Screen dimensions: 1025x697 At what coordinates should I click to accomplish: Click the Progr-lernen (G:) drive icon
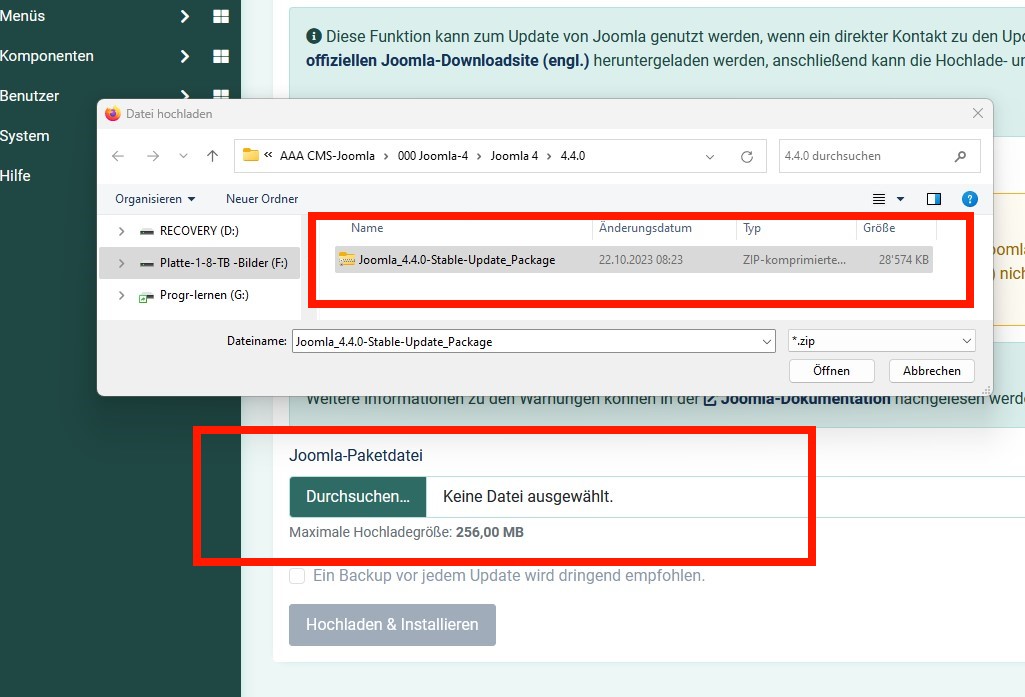tap(146, 297)
